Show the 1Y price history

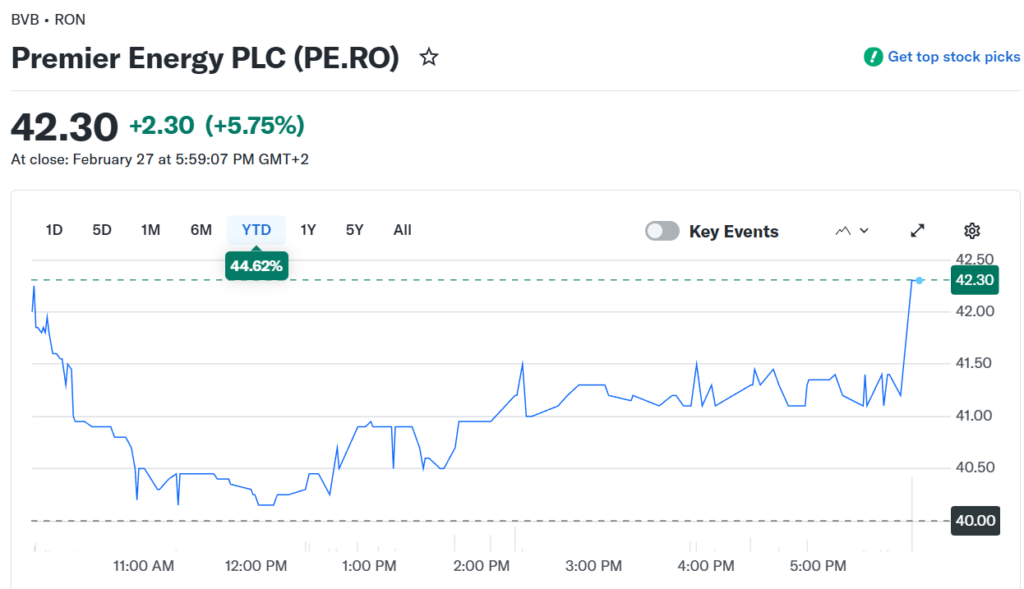pyautogui.click(x=308, y=230)
